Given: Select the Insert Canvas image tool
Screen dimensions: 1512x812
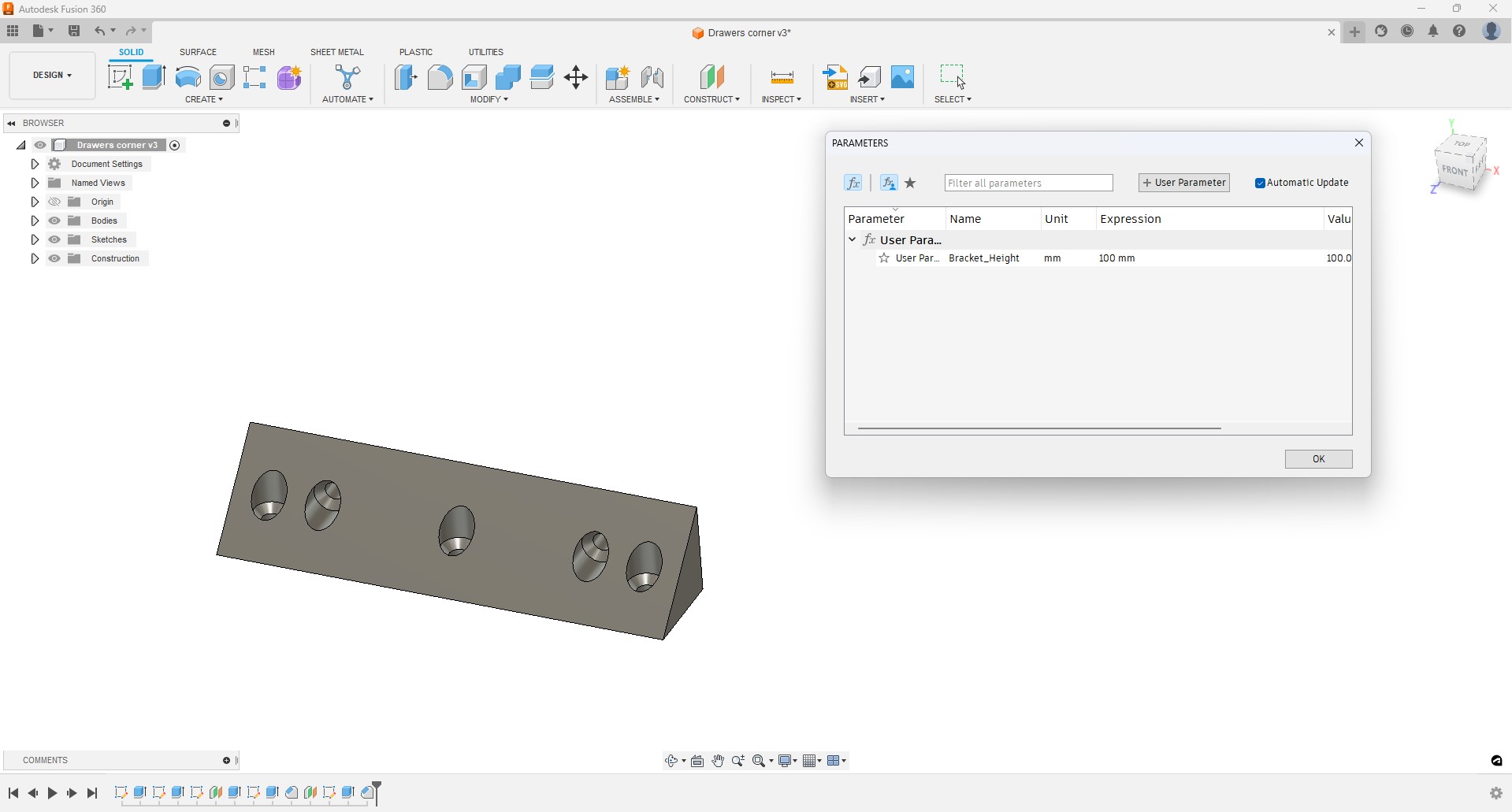Looking at the screenshot, I should pyautogui.click(x=903, y=77).
